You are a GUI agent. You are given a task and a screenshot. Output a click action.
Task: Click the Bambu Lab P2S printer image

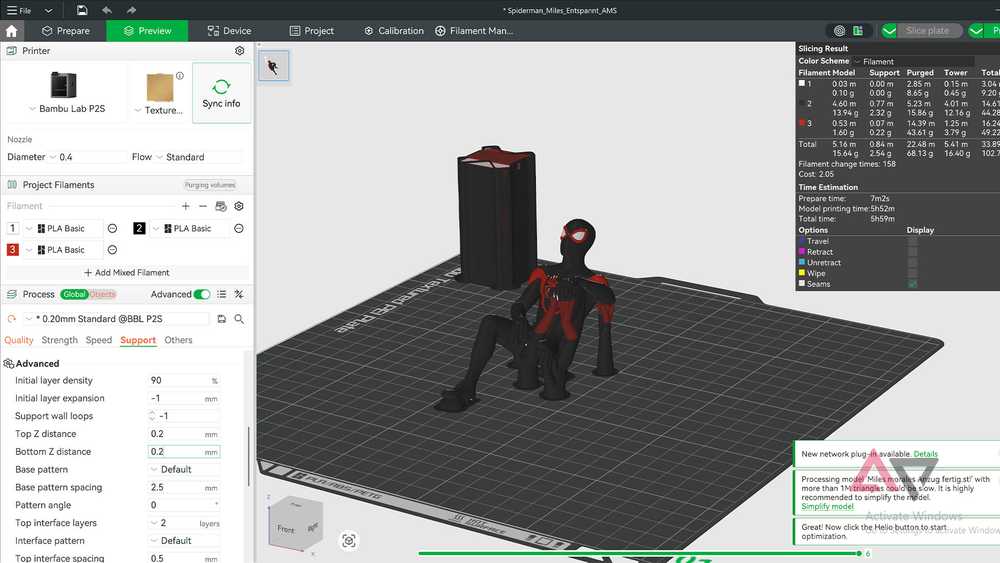coord(63,85)
